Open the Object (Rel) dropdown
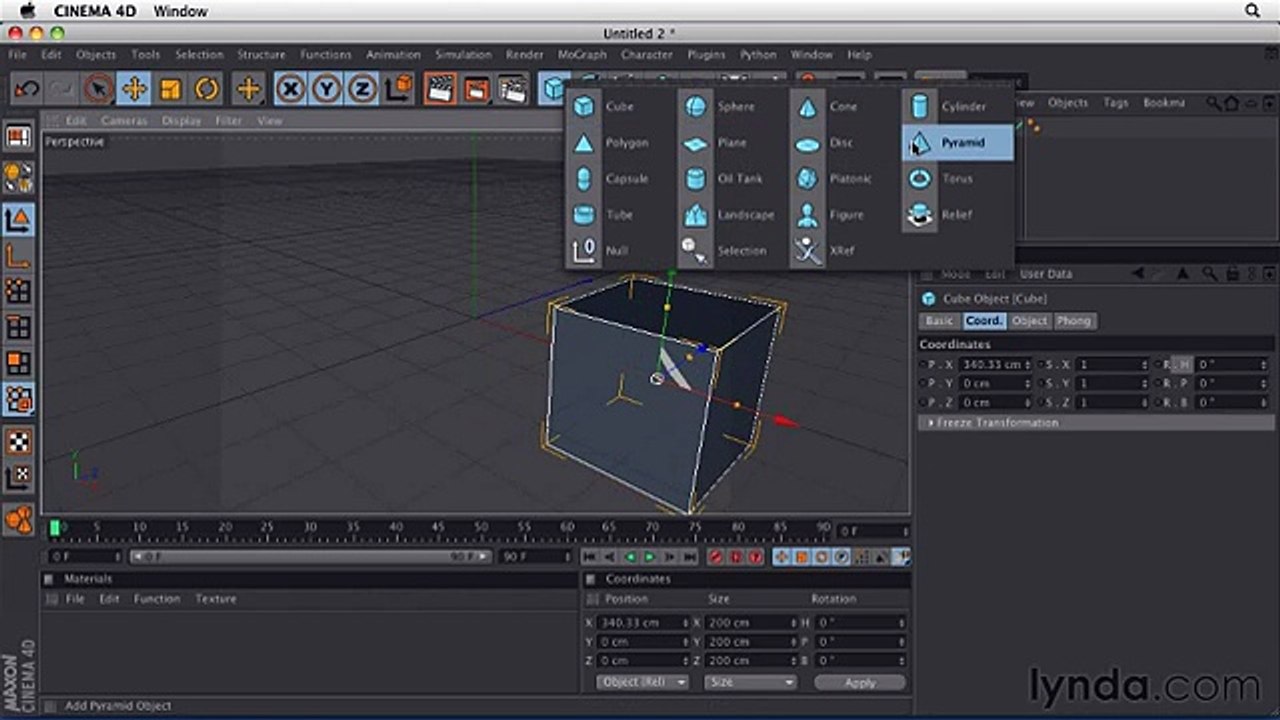The height and width of the screenshot is (720, 1280). click(x=642, y=682)
